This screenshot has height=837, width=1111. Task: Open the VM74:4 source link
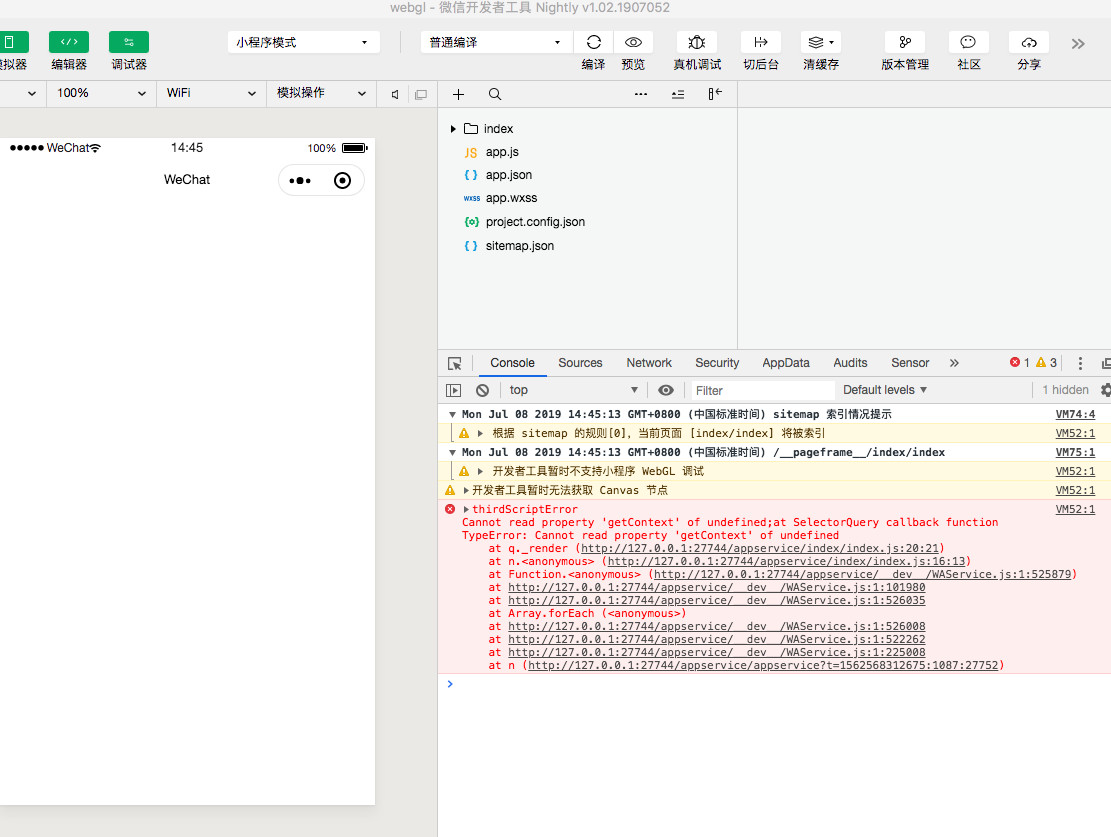[x=1075, y=414]
